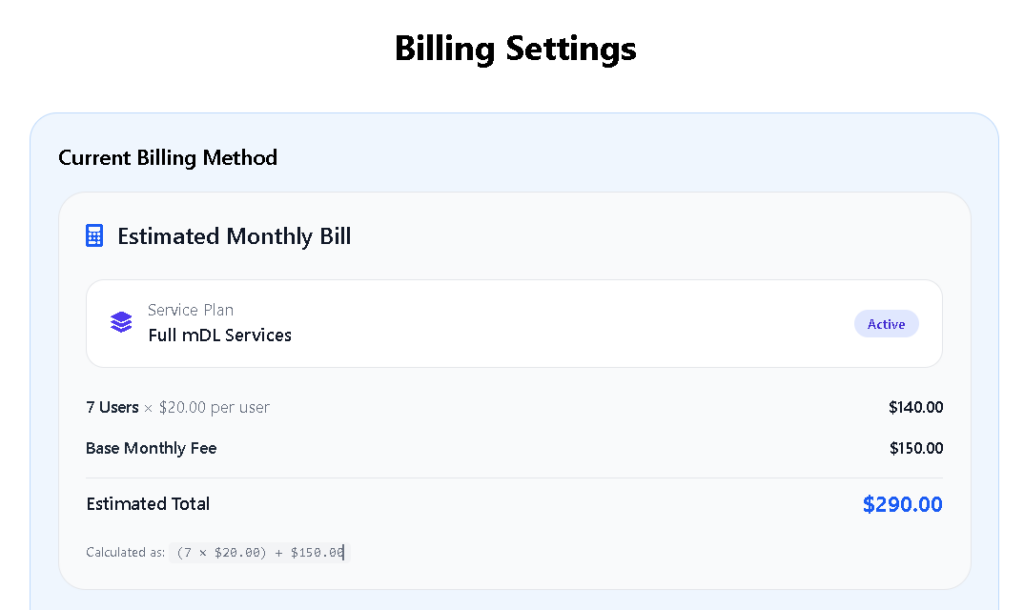Click the $20.00 per user text

tap(214, 408)
